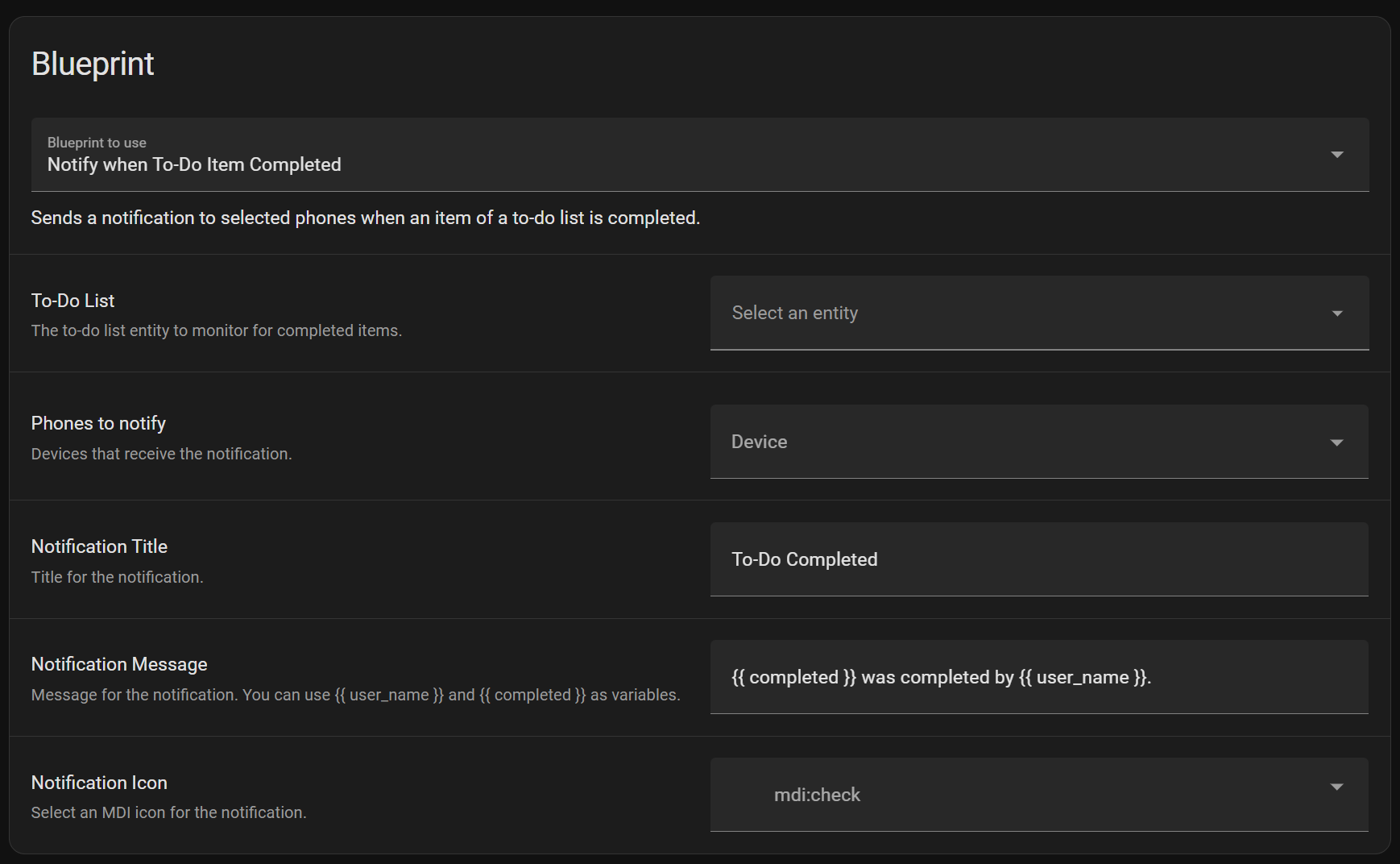Click the caret icon beside Select an entity

[x=1336, y=314]
